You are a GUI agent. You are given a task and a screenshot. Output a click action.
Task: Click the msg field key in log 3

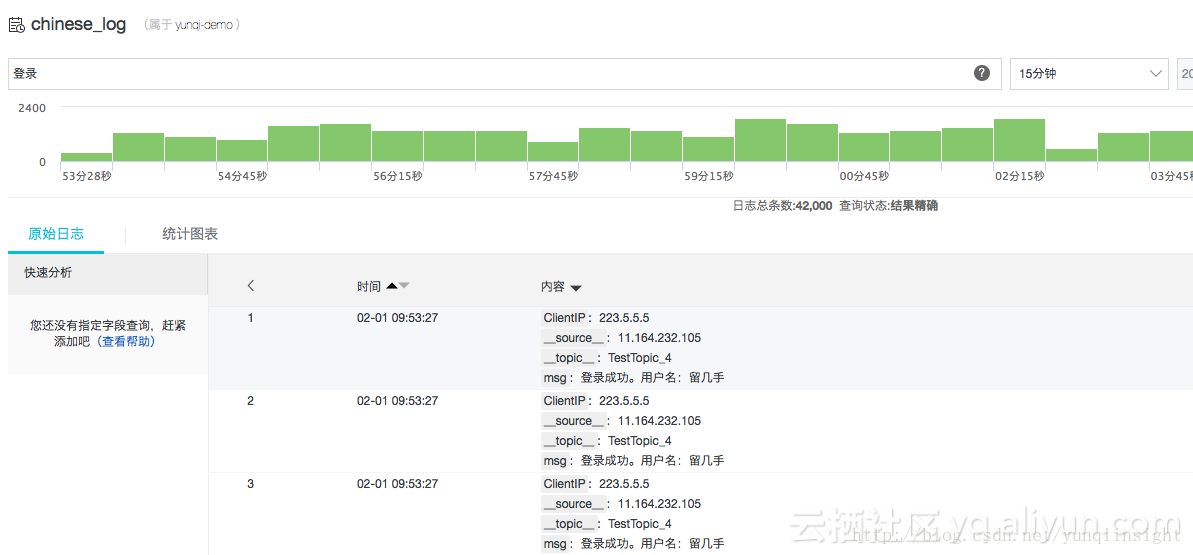click(x=555, y=543)
